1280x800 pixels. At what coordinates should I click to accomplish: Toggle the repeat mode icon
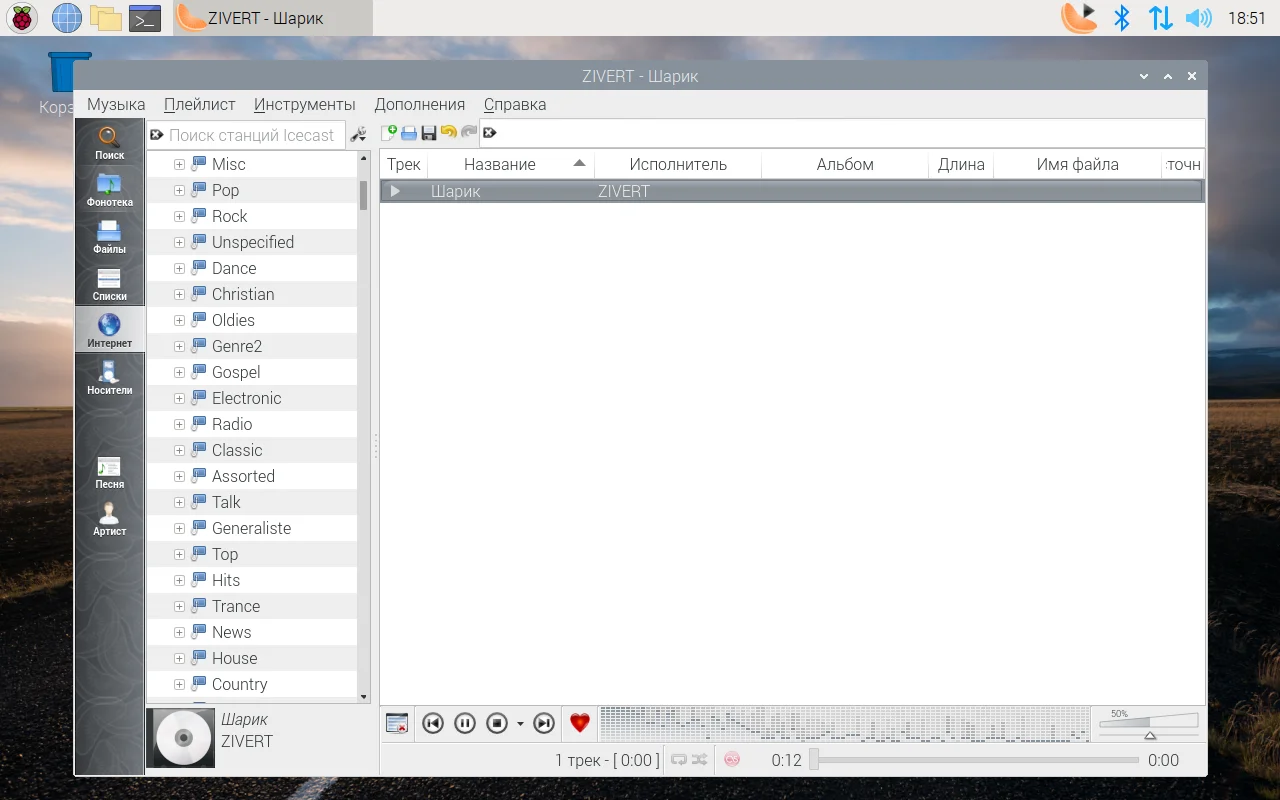(679, 760)
